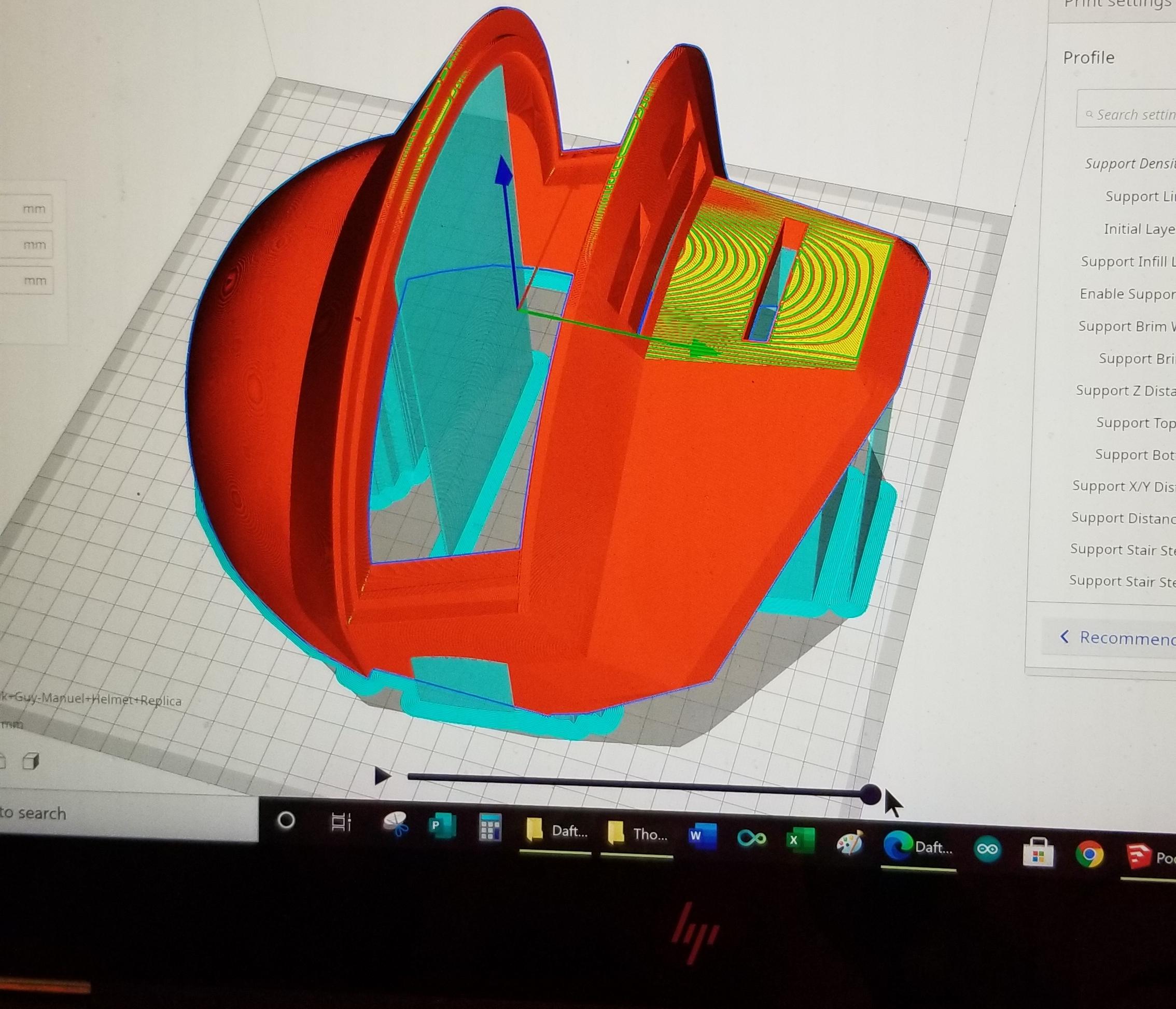Click the cube view icon at bottom left
Image resolution: width=1176 pixels, height=1009 pixels.
31,762
